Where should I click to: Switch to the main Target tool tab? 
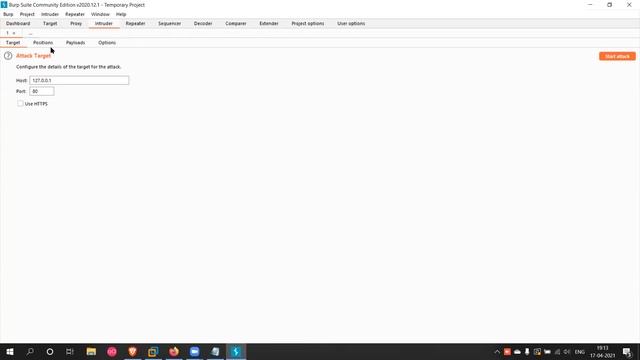pyautogui.click(x=50, y=24)
